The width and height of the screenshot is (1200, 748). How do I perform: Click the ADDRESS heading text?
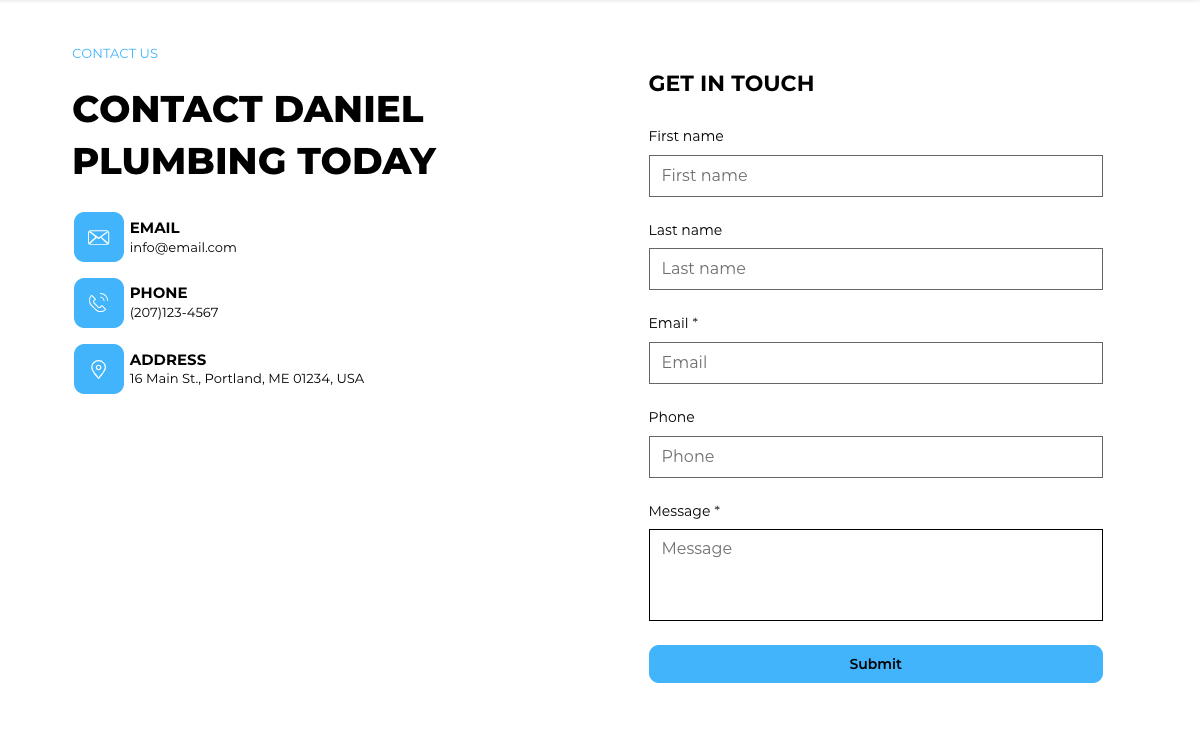[168, 360]
